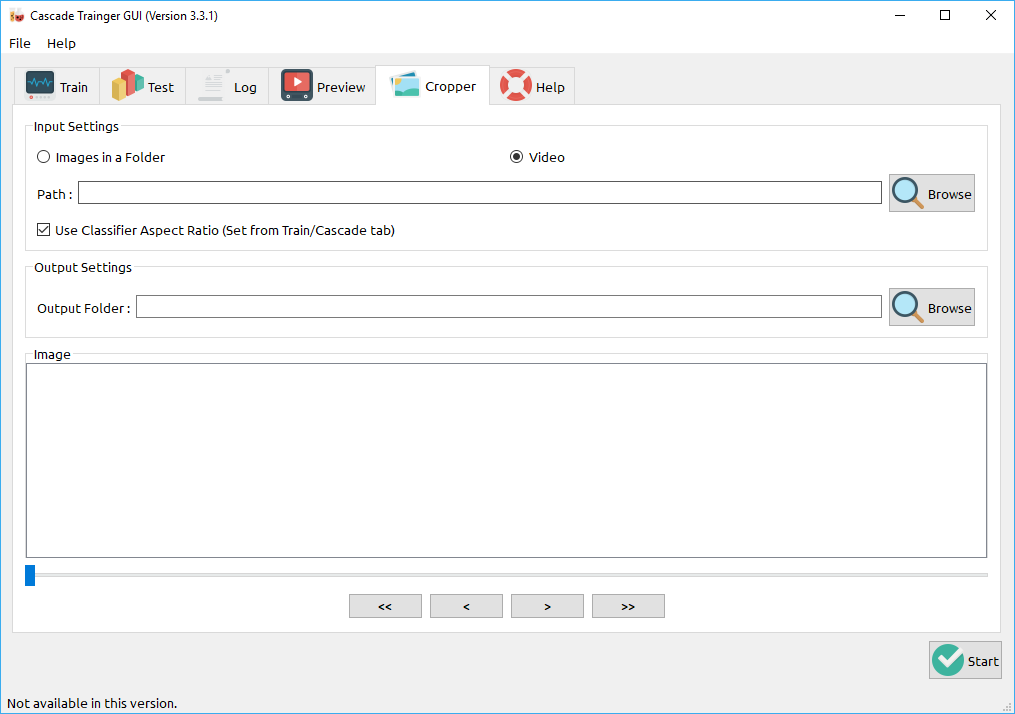This screenshot has height=714, width=1015.
Task: Click the Start button
Action: coord(965,660)
